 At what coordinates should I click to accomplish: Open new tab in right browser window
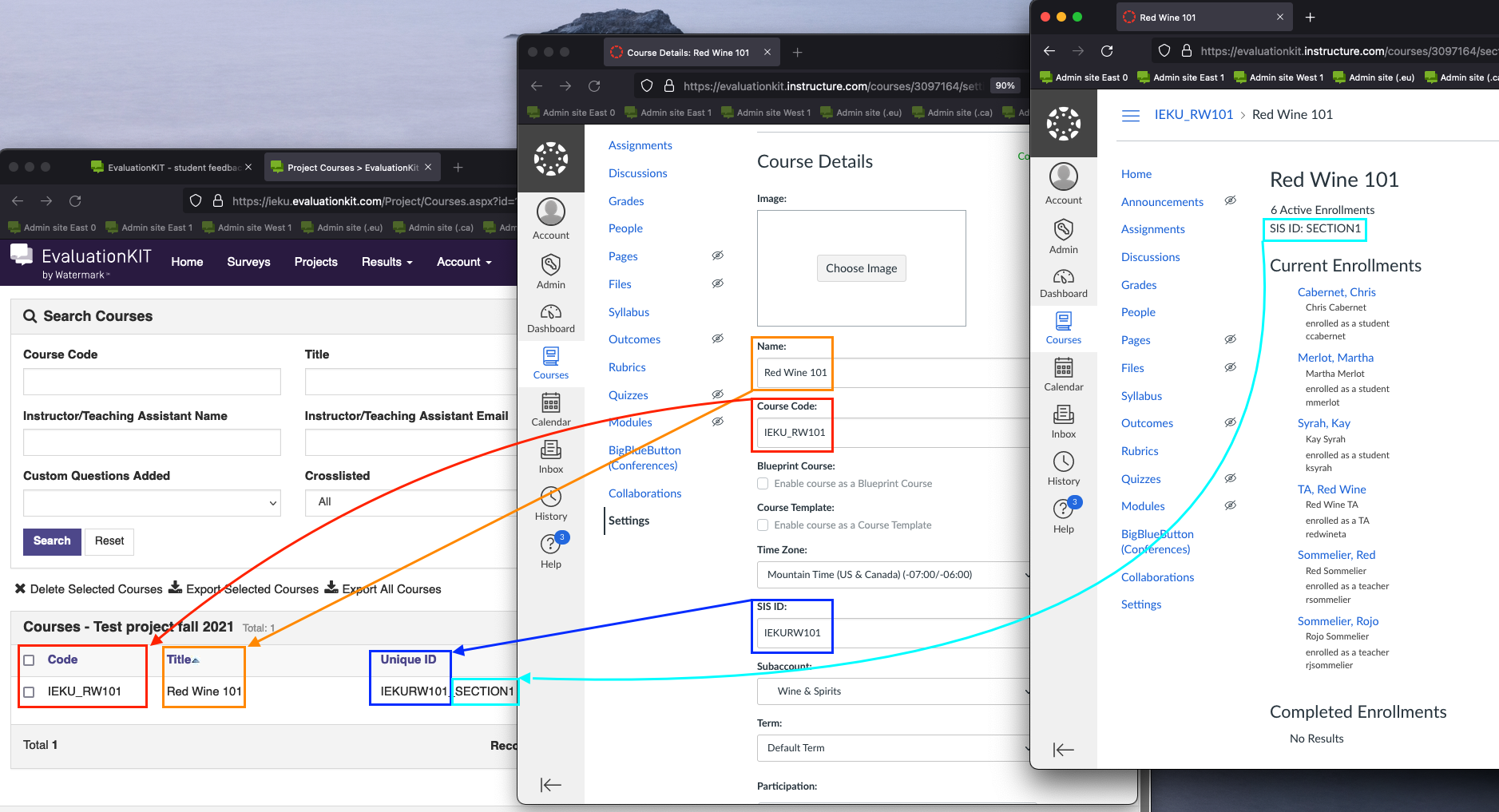pyautogui.click(x=1311, y=17)
